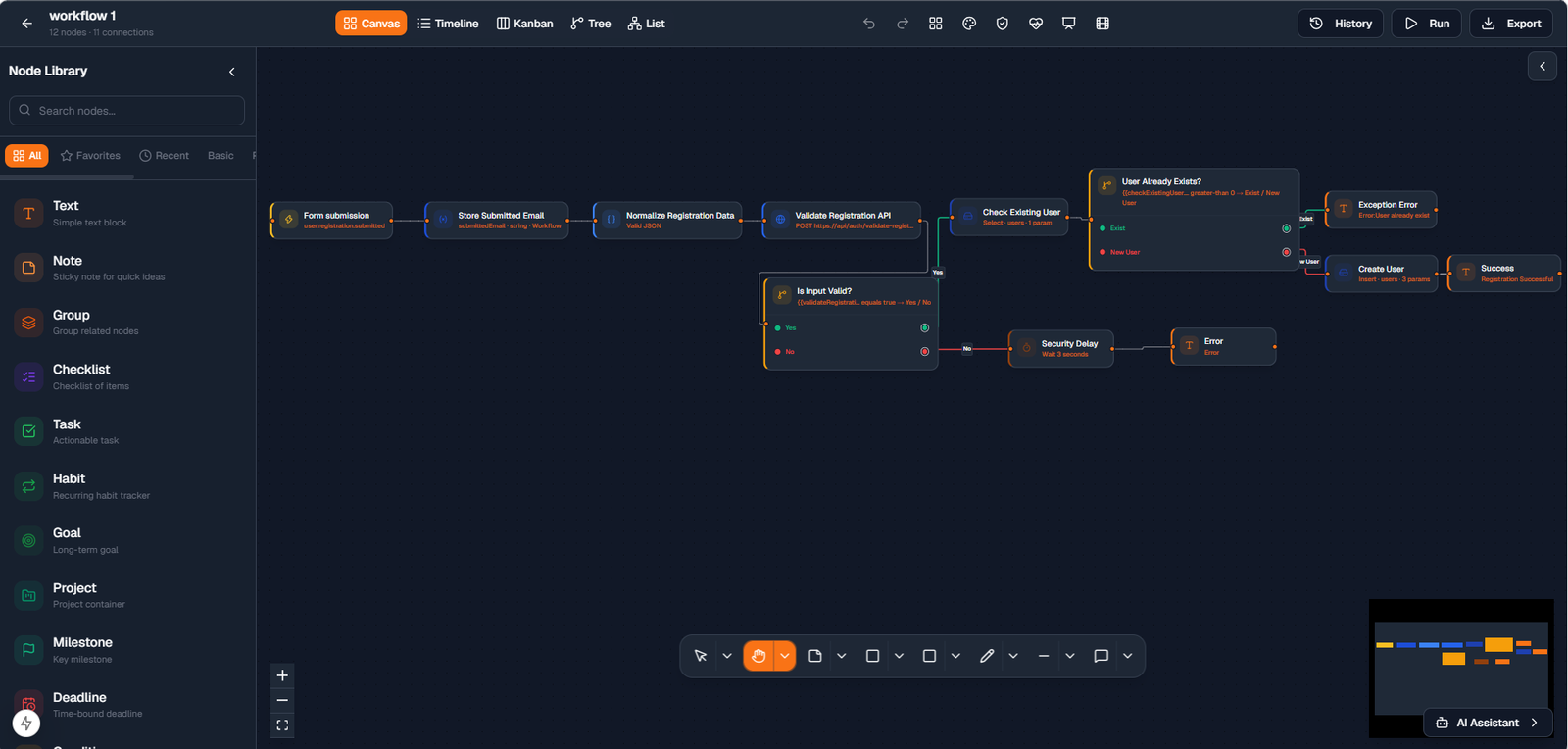Select the All filter in Node Library
The image size is (1568, 749).
pos(26,156)
